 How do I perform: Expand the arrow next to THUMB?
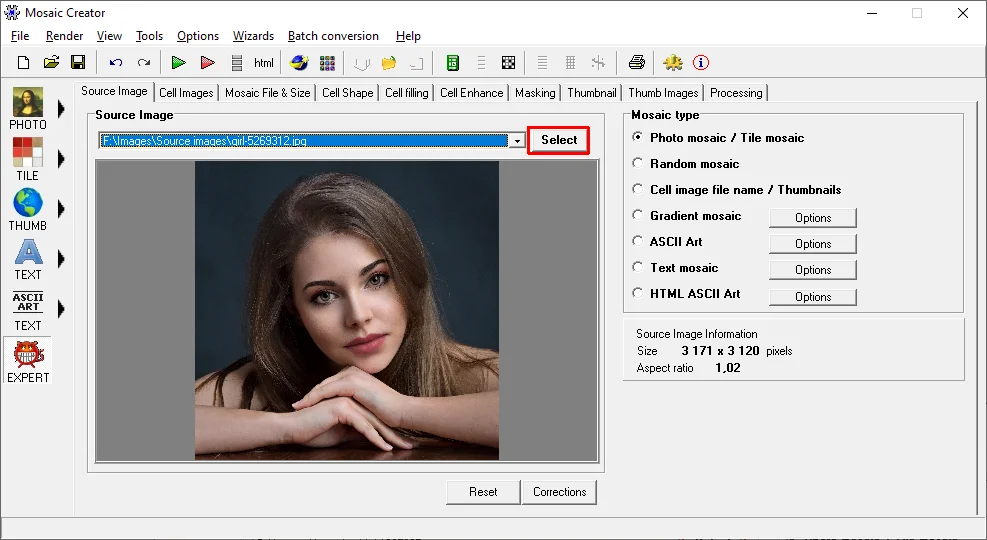click(61, 208)
